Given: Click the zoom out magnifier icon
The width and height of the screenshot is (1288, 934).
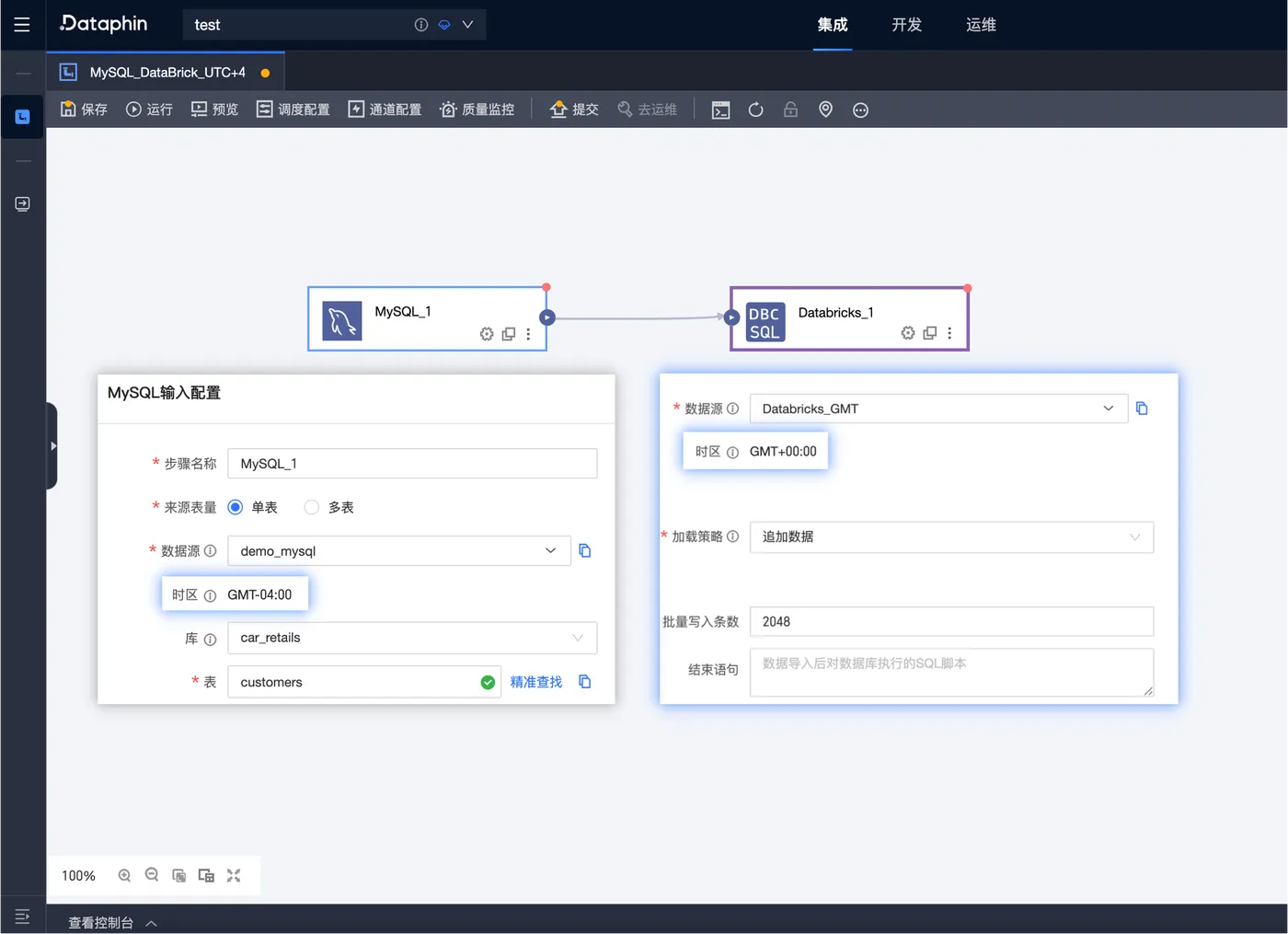Looking at the screenshot, I should click(152, 875).
